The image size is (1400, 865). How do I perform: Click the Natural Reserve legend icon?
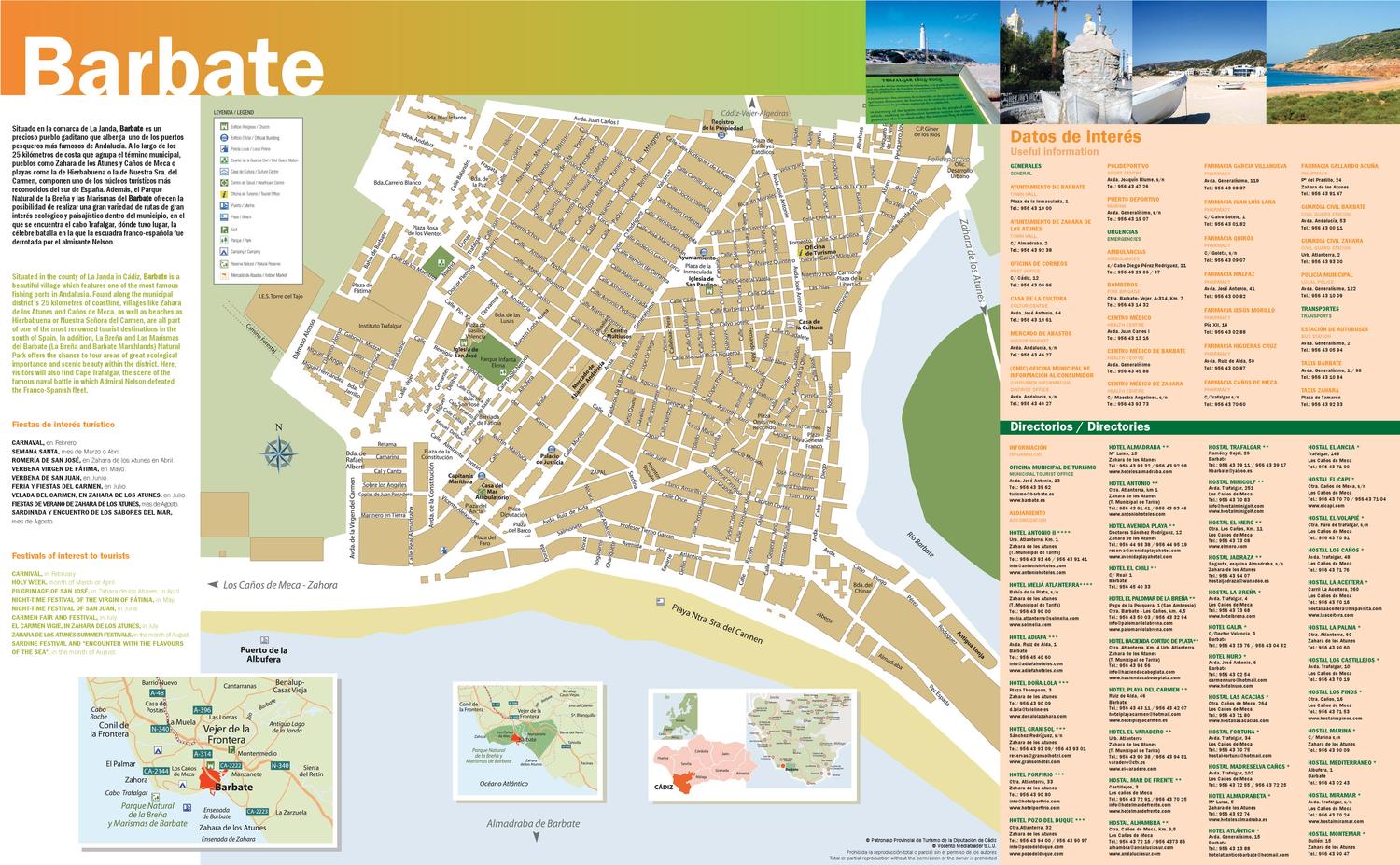click(225, 263)
